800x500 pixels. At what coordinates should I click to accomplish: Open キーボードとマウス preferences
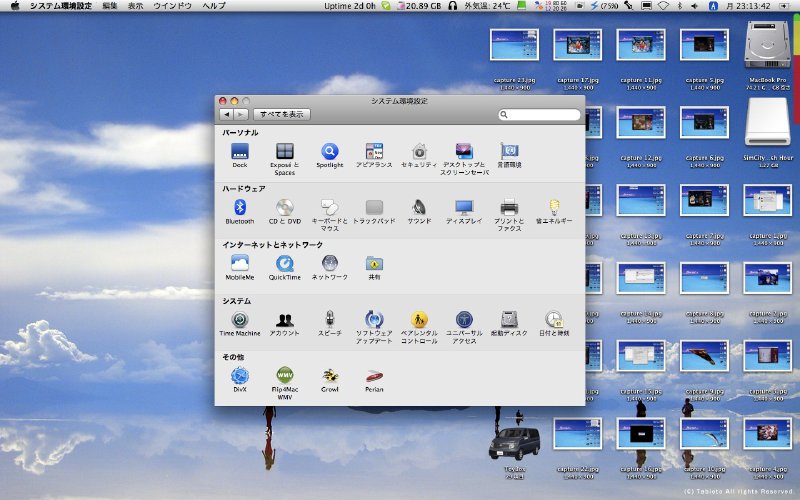point(330,208)
